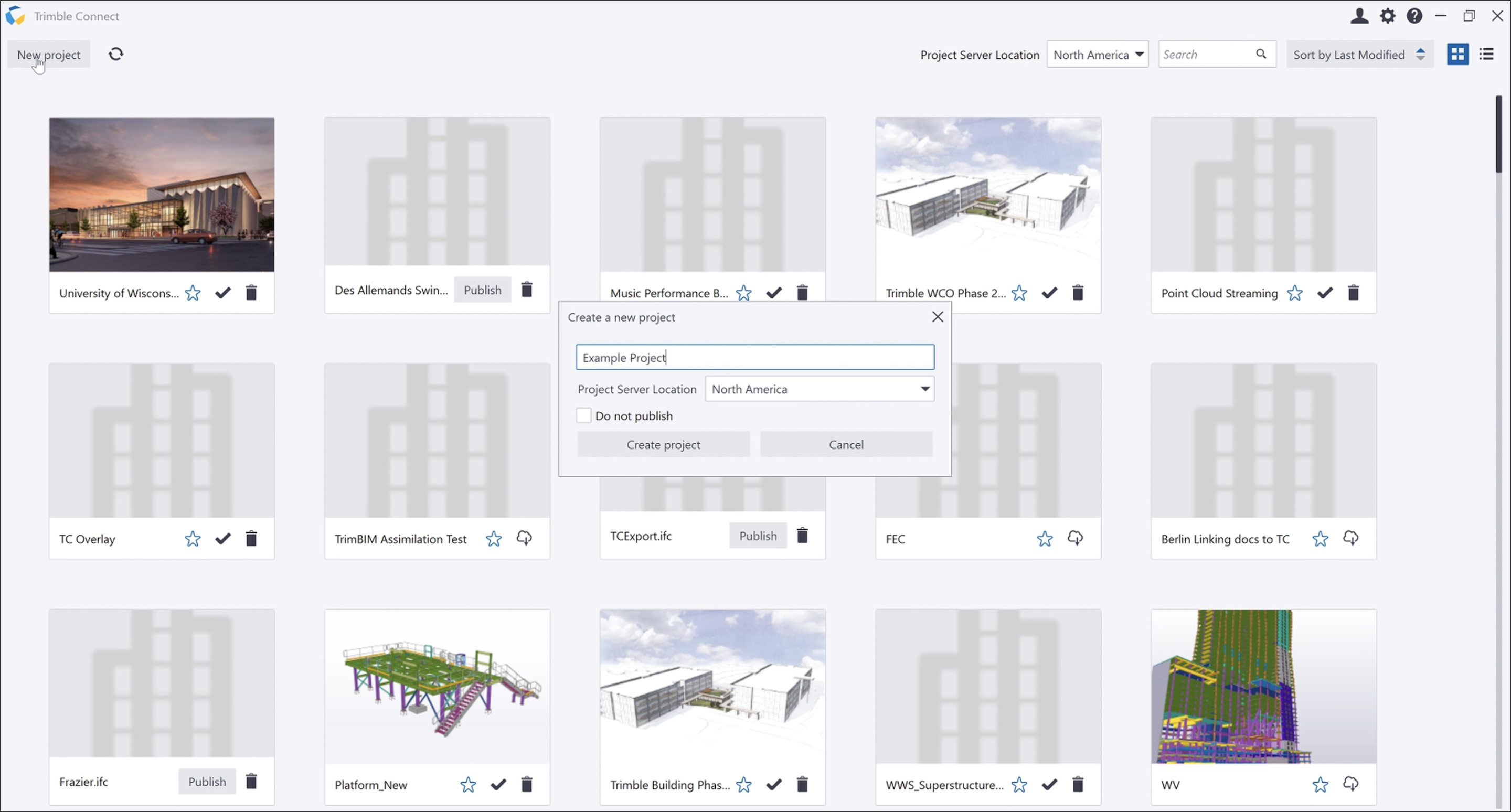Screen dimensions: 1511x812
Task: Toggle sync checkmark on WWS_Superstructure
Action: (x=1049, y=783)
